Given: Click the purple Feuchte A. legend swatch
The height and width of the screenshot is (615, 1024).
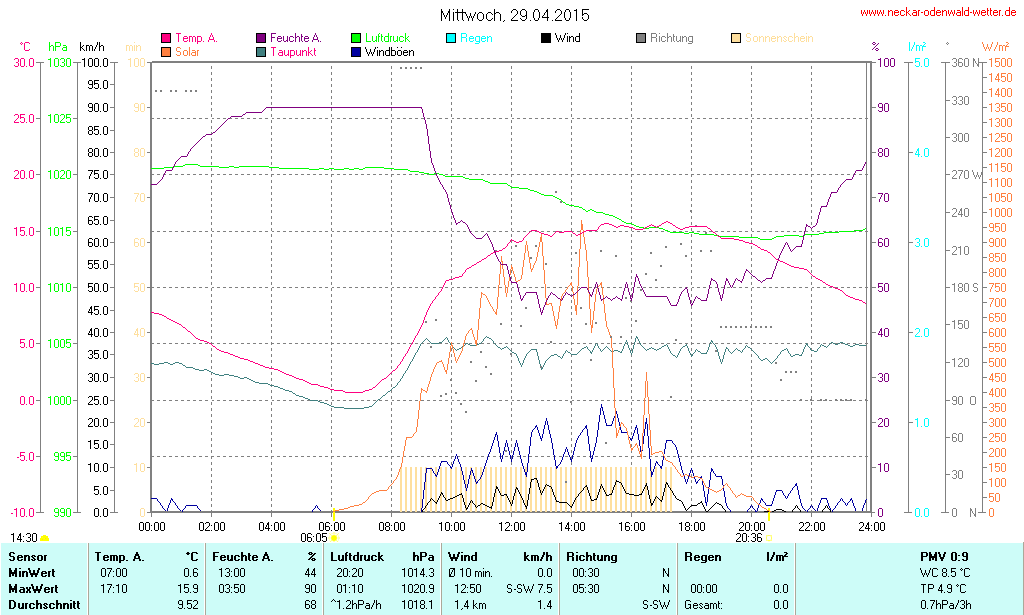Looking at the screenshot, I should [x=261, y=38].
